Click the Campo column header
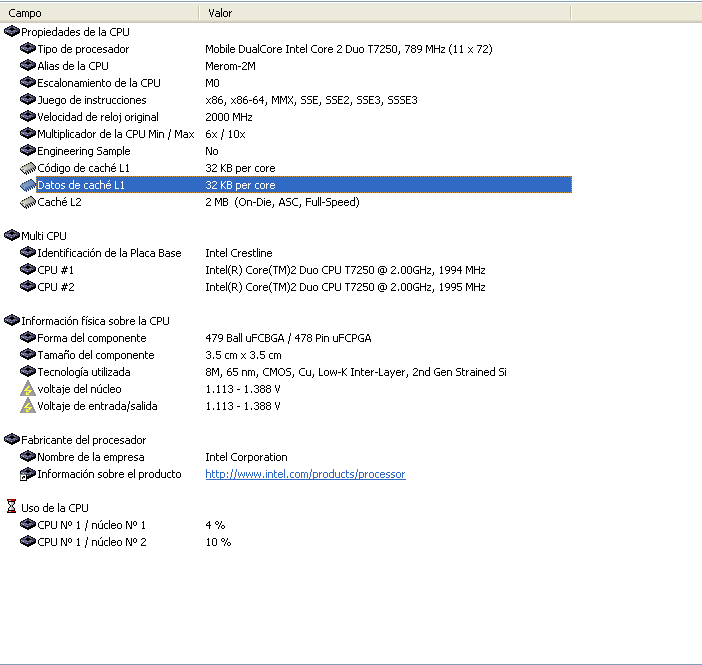 click(99, 13)
